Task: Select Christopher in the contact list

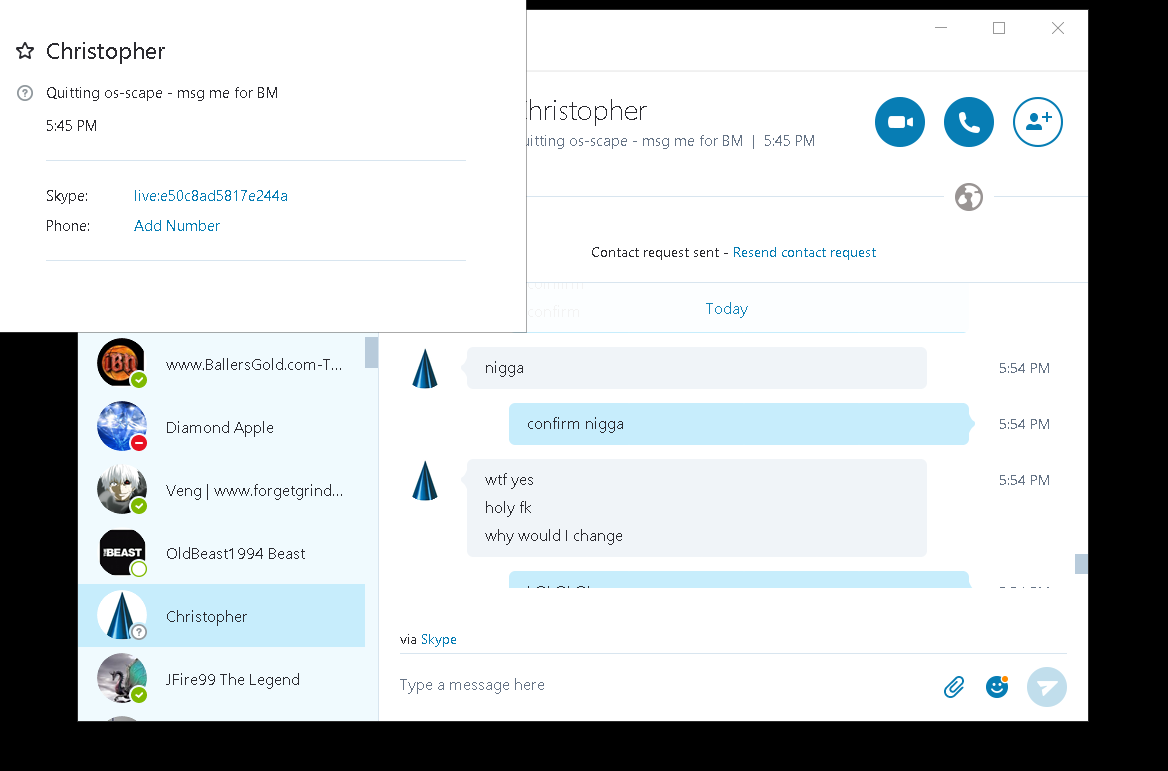Action: 222,616
